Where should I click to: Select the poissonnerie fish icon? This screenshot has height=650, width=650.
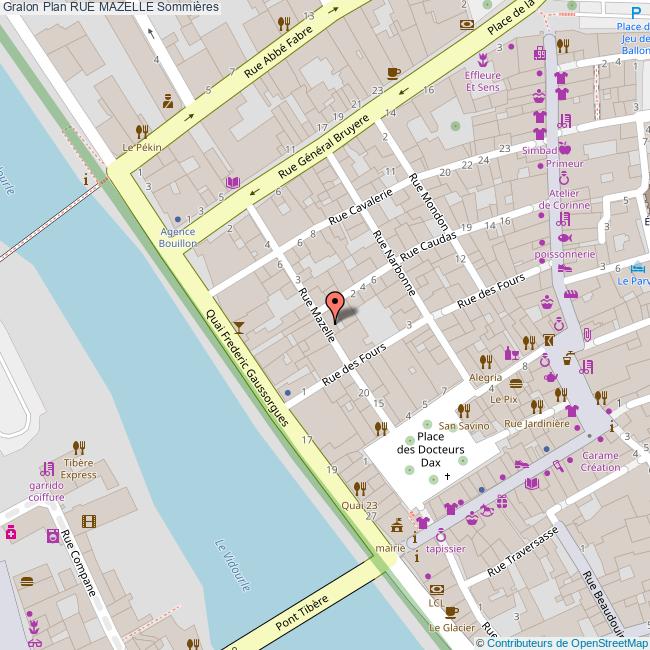563,239
